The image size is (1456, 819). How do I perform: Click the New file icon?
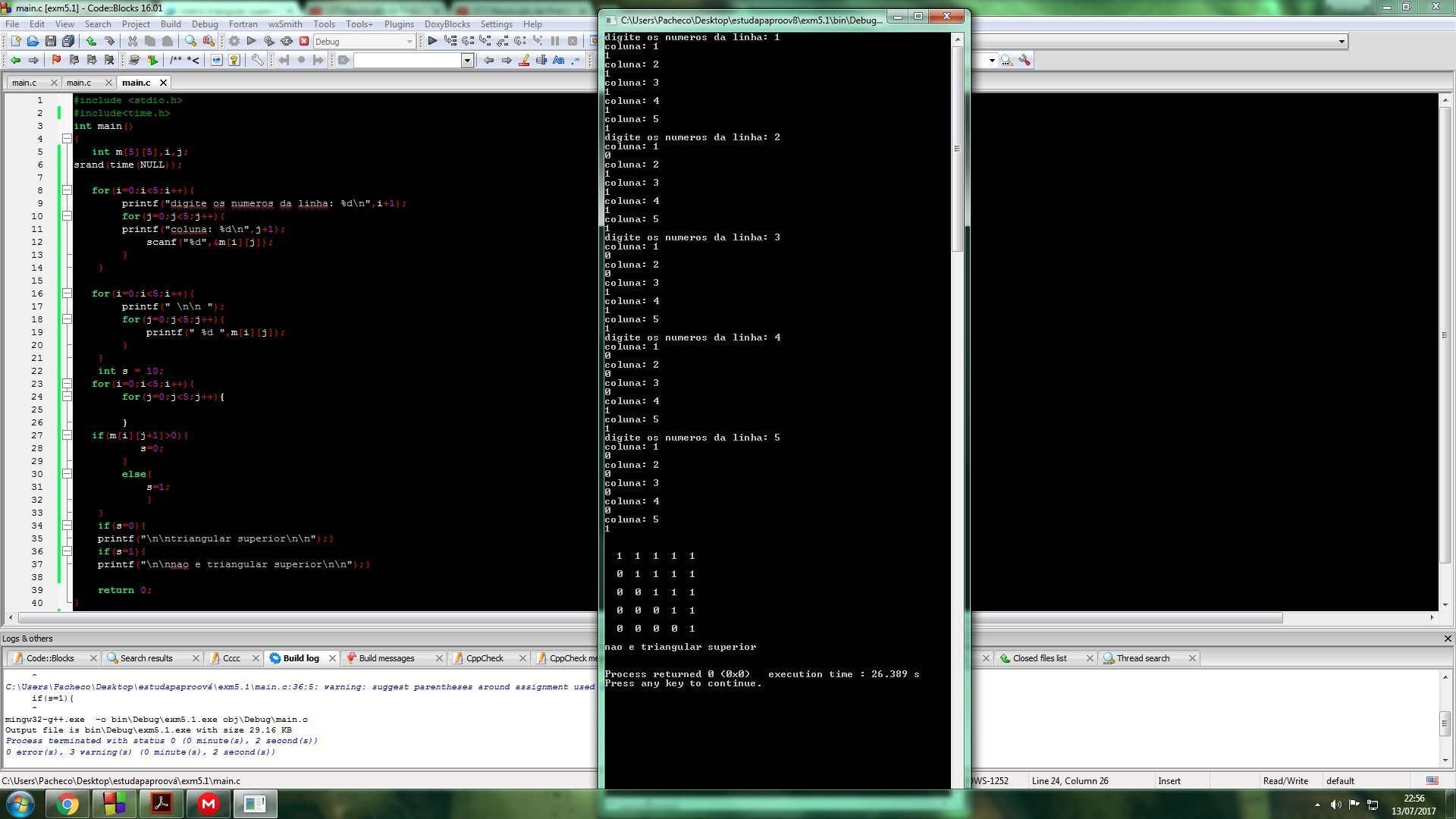coord(14,41)
